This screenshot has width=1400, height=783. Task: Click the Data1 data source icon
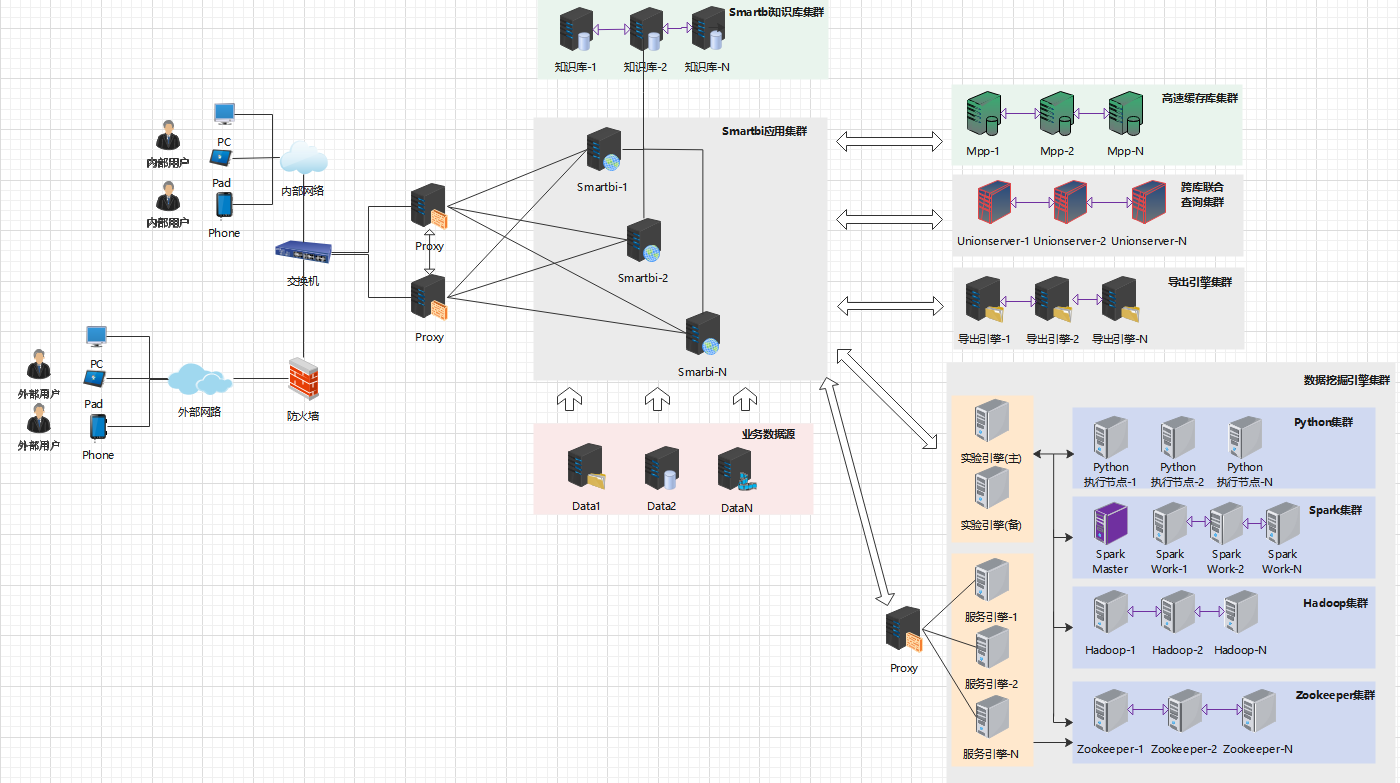pos(587,467)
